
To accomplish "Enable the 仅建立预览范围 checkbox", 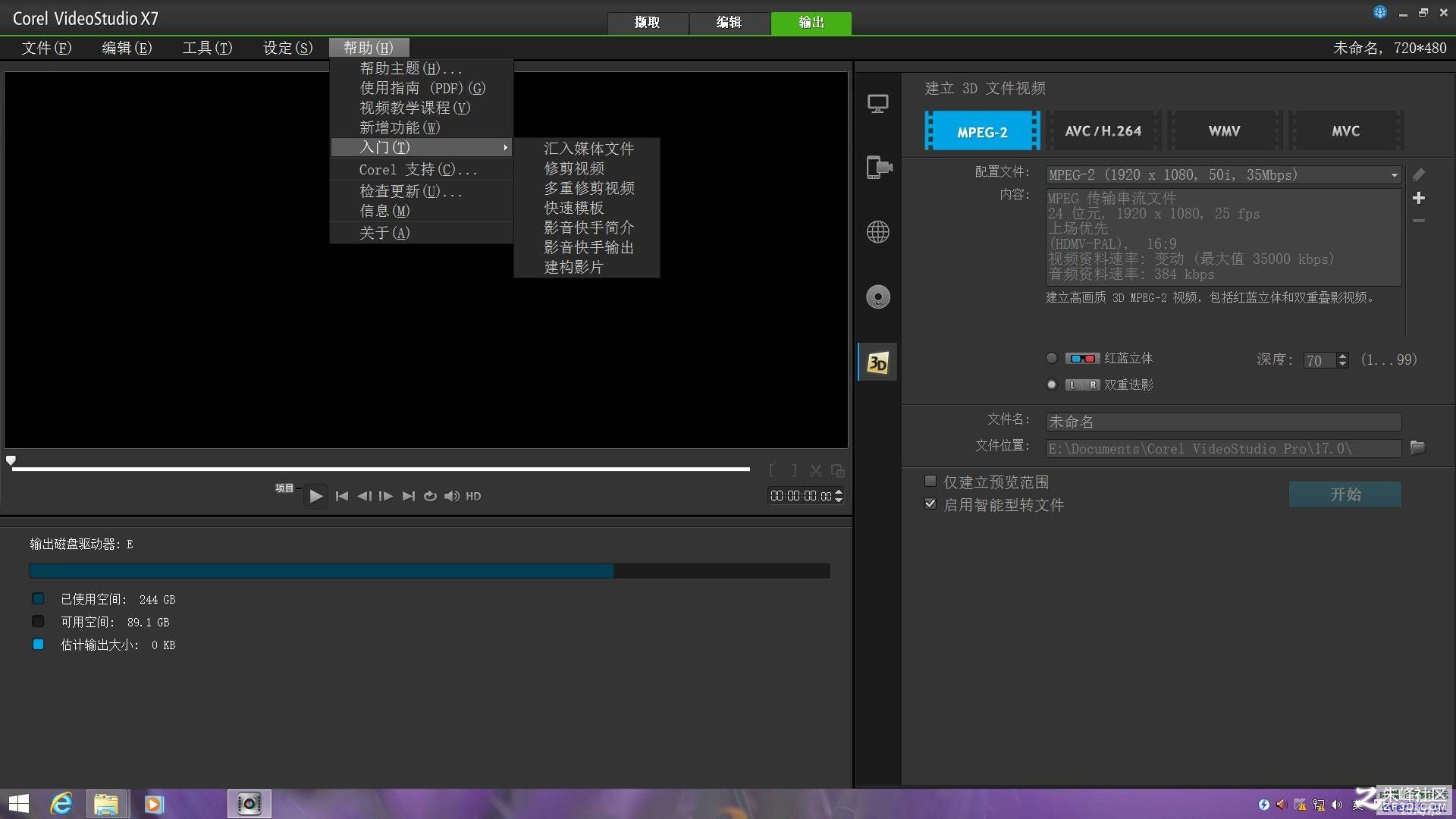I will tap(930, 482).
